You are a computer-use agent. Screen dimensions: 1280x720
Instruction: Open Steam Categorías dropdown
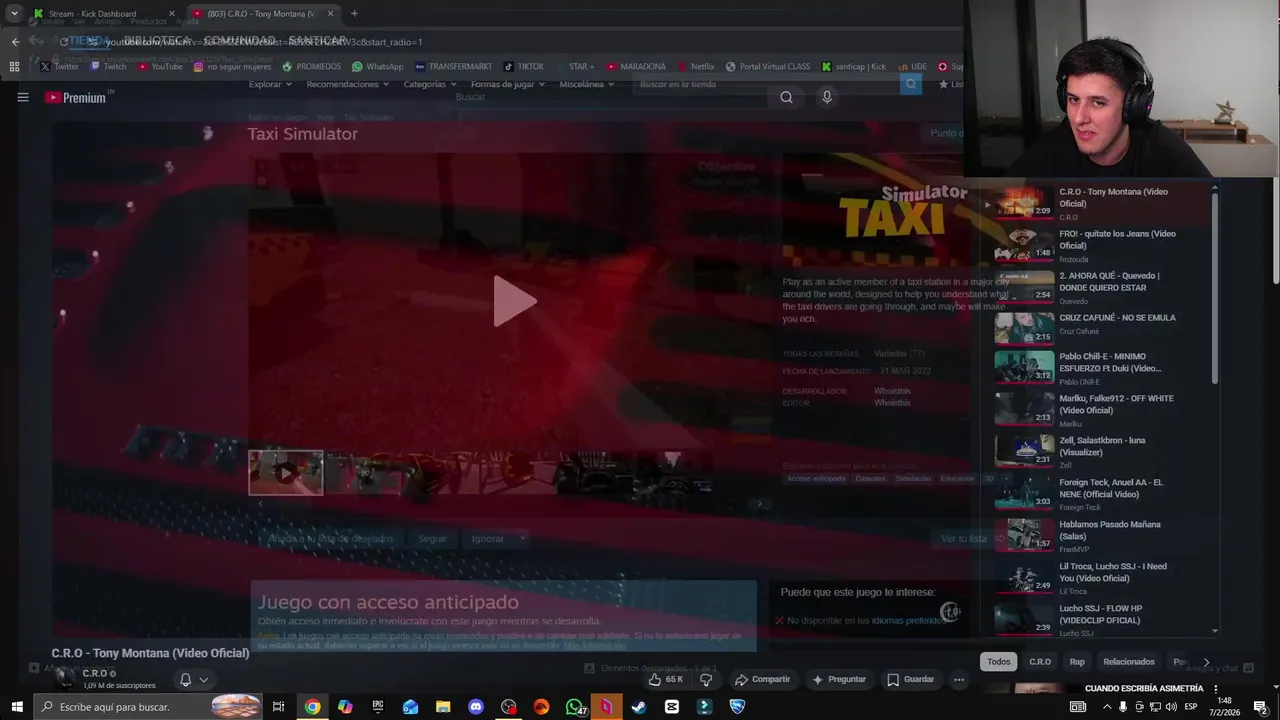tap(429, 84)
